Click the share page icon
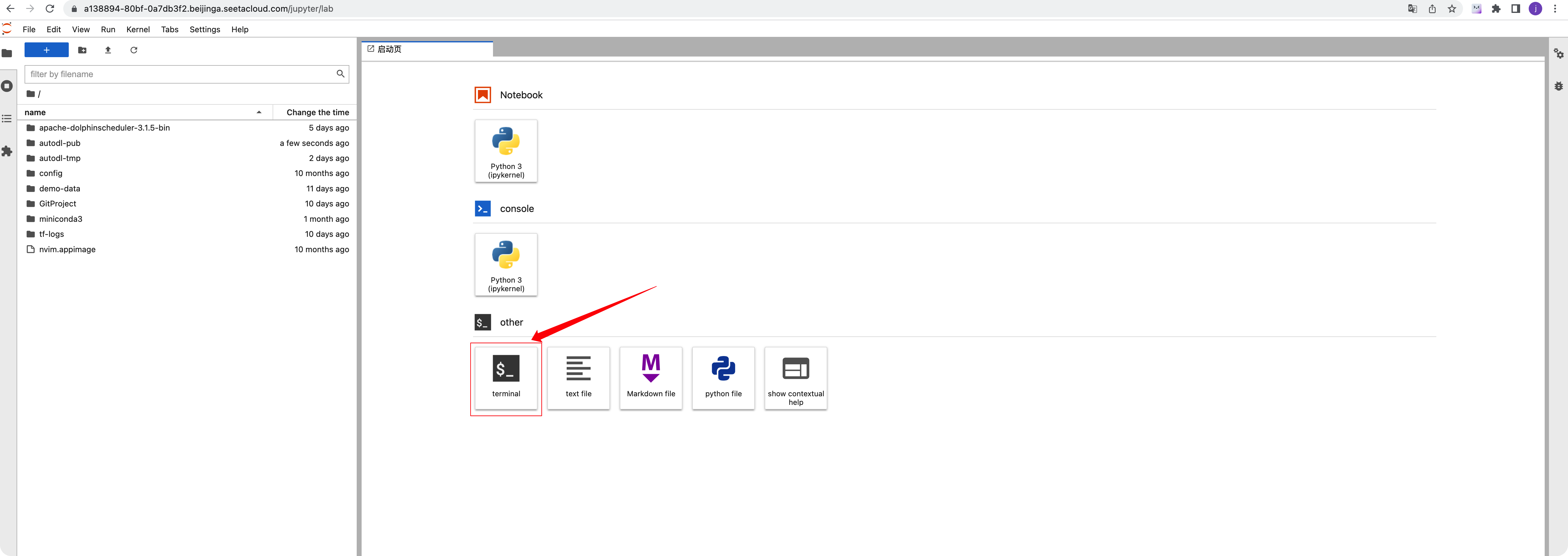 (x=1432, y=9)
